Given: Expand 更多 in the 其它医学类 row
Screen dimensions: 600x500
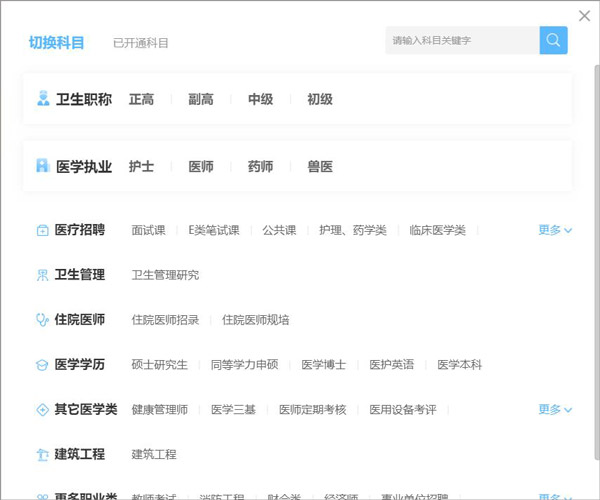Looking at the screenshot, I should (x=555, y=409).
